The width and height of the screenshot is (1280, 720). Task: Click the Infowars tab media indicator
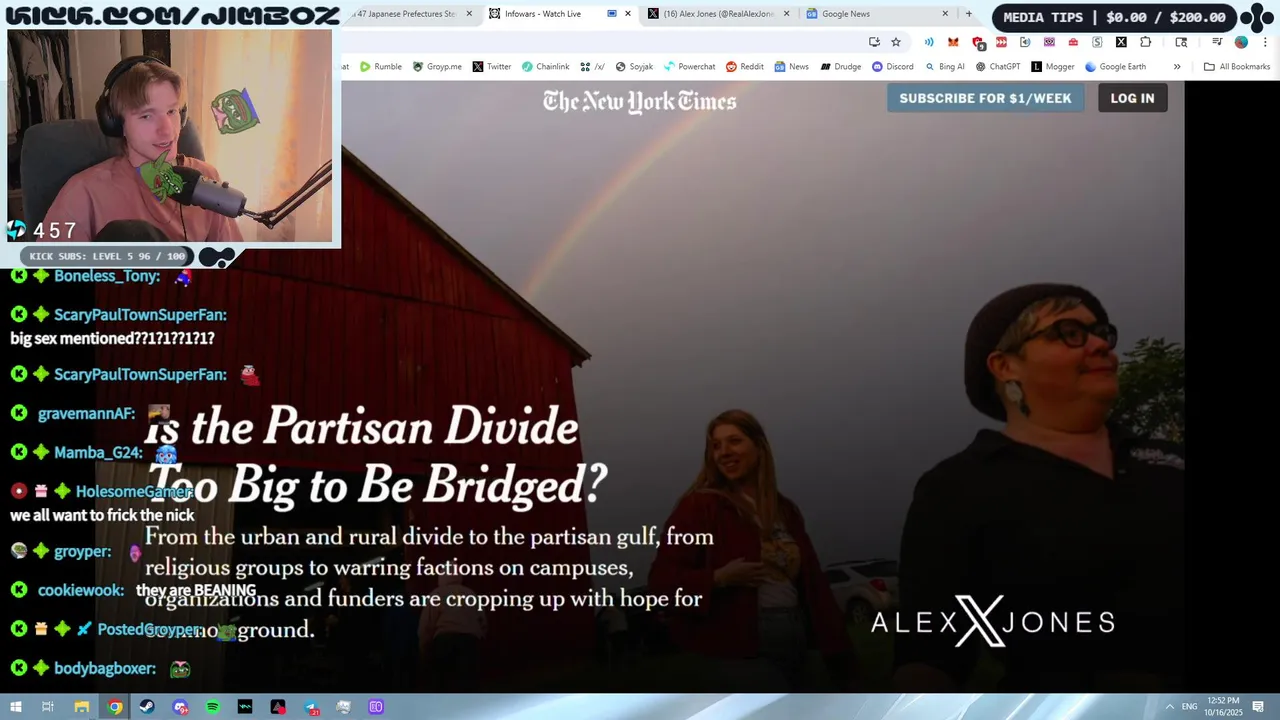click(612, 14)
